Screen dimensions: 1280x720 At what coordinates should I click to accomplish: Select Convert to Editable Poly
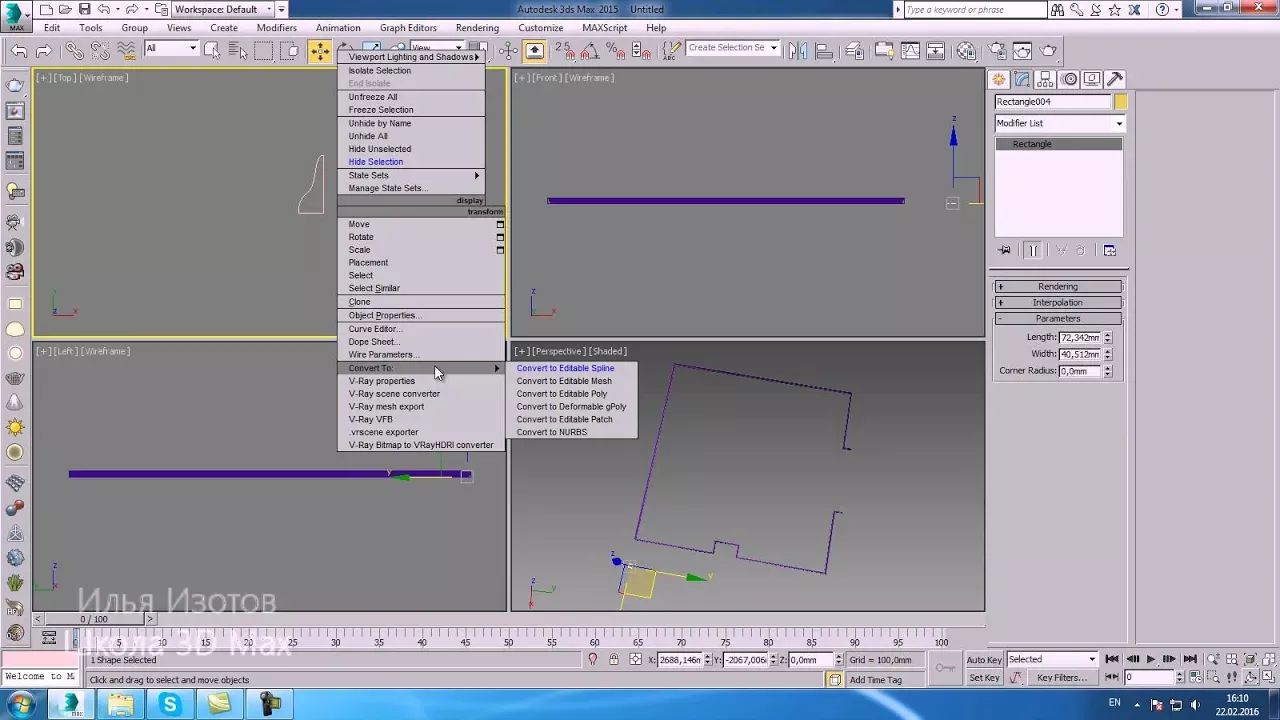click(x=561, y=394)
